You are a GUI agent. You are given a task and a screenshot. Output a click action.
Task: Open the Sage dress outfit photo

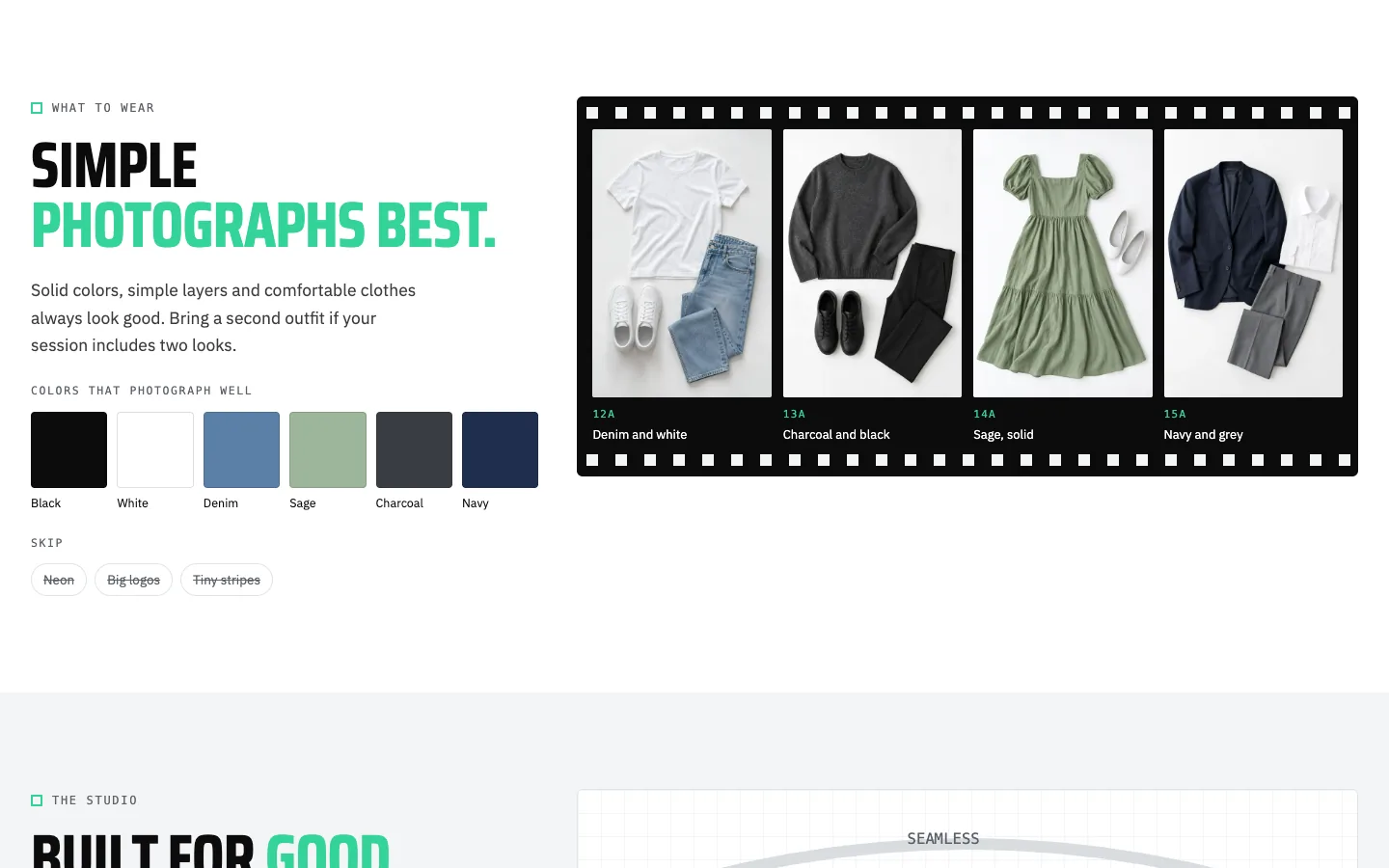(1063, 263)
